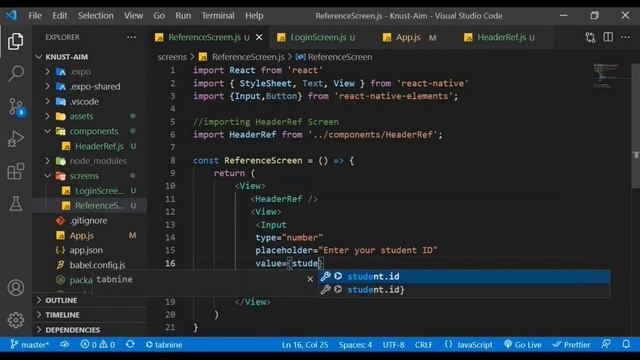Open the Run and Debug view
The image size is (640, 360).
point(16,139)
